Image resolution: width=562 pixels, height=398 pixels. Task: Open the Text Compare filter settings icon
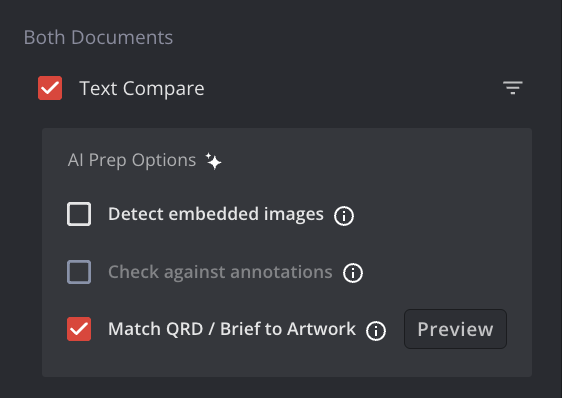[513, 88]
